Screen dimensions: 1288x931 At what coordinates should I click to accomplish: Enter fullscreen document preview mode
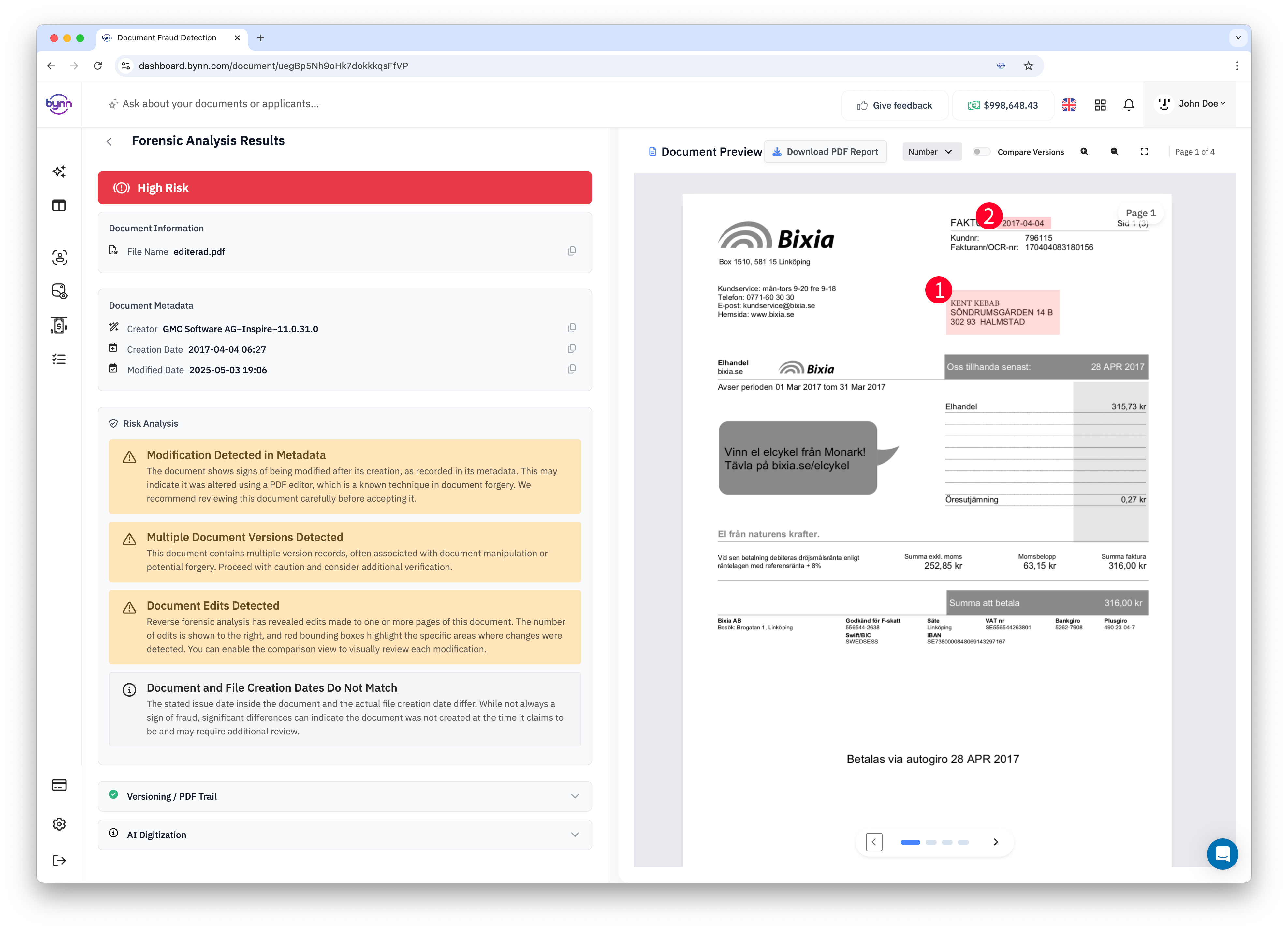pos(1144,152)
